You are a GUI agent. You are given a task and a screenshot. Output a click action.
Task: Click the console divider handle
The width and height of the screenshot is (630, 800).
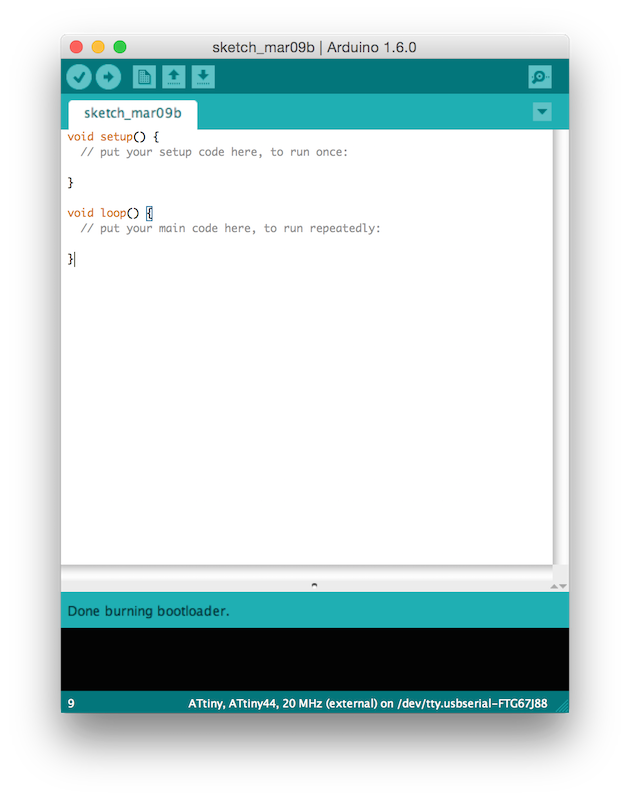click(314, 585)
